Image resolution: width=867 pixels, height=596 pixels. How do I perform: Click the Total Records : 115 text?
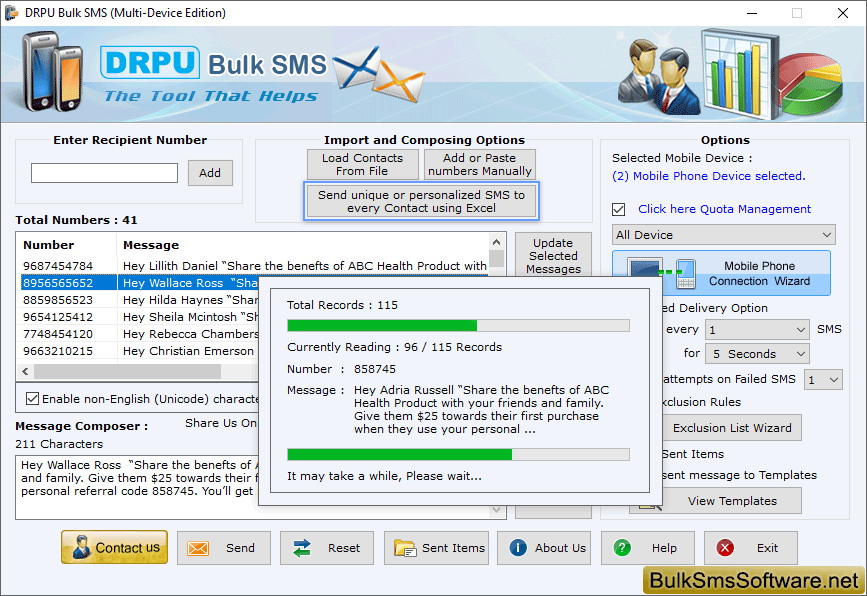pos(342,305)
